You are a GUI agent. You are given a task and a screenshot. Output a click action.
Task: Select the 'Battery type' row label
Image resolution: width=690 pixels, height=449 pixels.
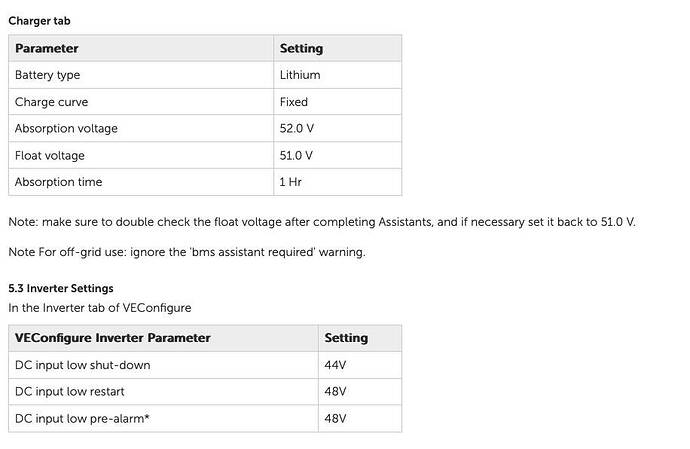(x=48, y=75)
